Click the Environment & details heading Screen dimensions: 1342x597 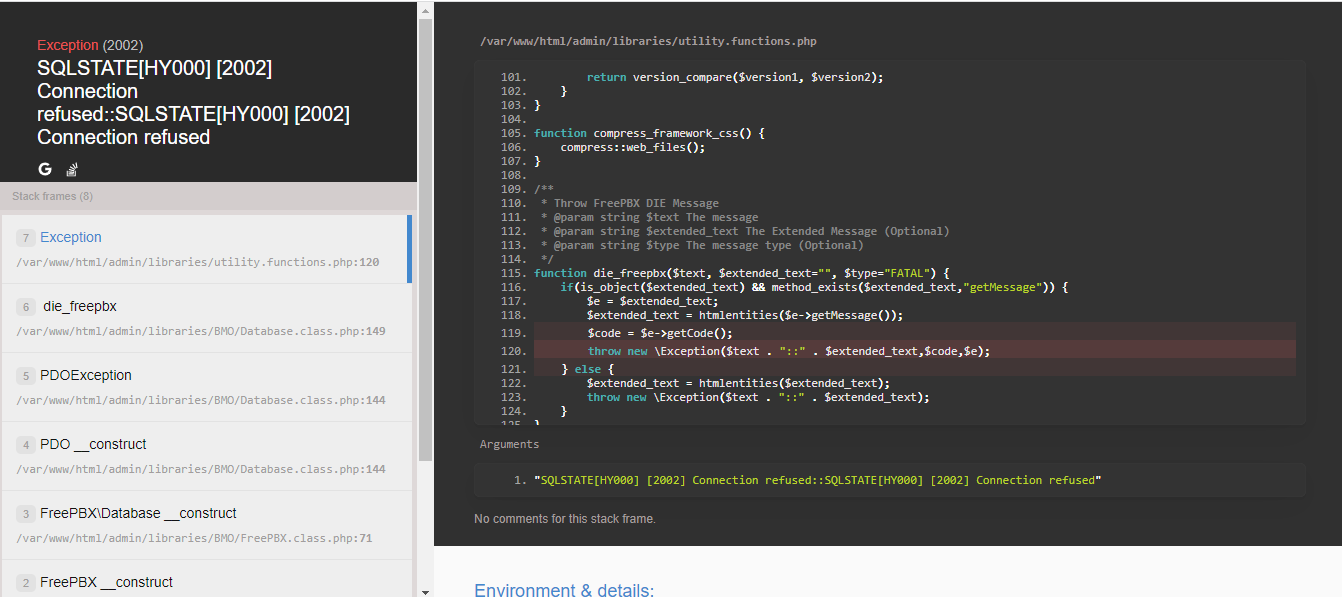coord(564,590)
